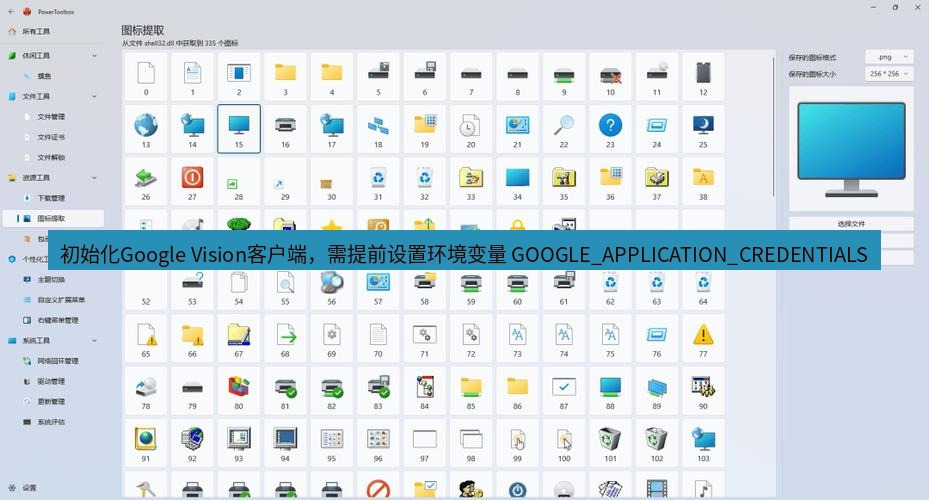Open 系统评估 in sidebar
This screenshot has height=500, width=929.
coord(52,422)
